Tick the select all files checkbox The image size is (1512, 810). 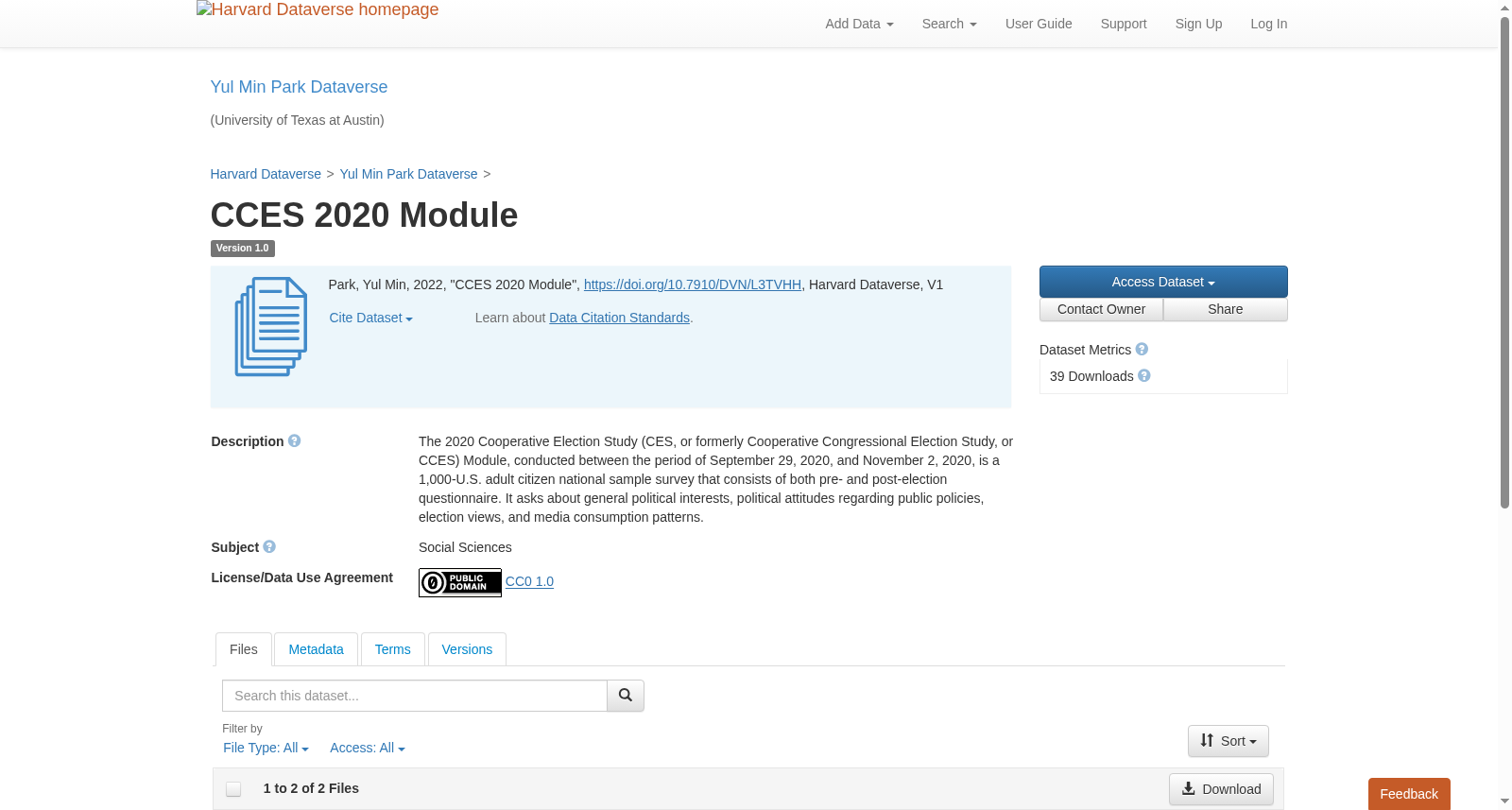pyautogui.click(x=233, y=789)
